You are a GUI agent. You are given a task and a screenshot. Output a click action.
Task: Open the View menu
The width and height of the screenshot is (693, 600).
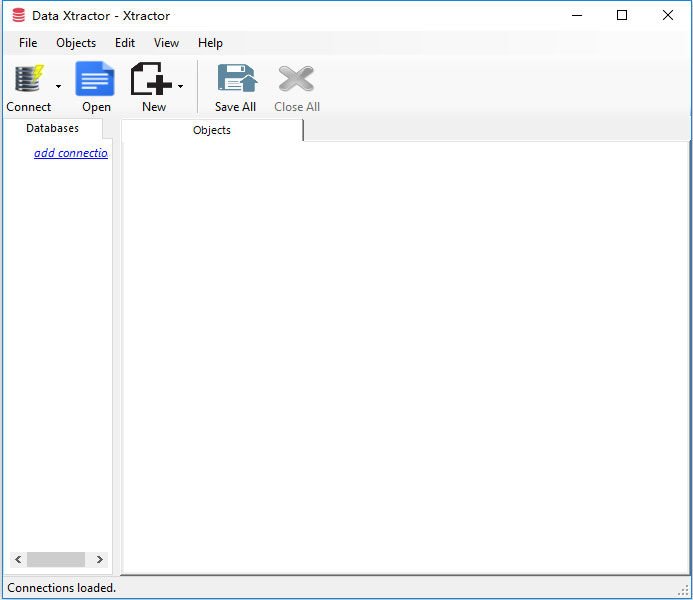166,43
